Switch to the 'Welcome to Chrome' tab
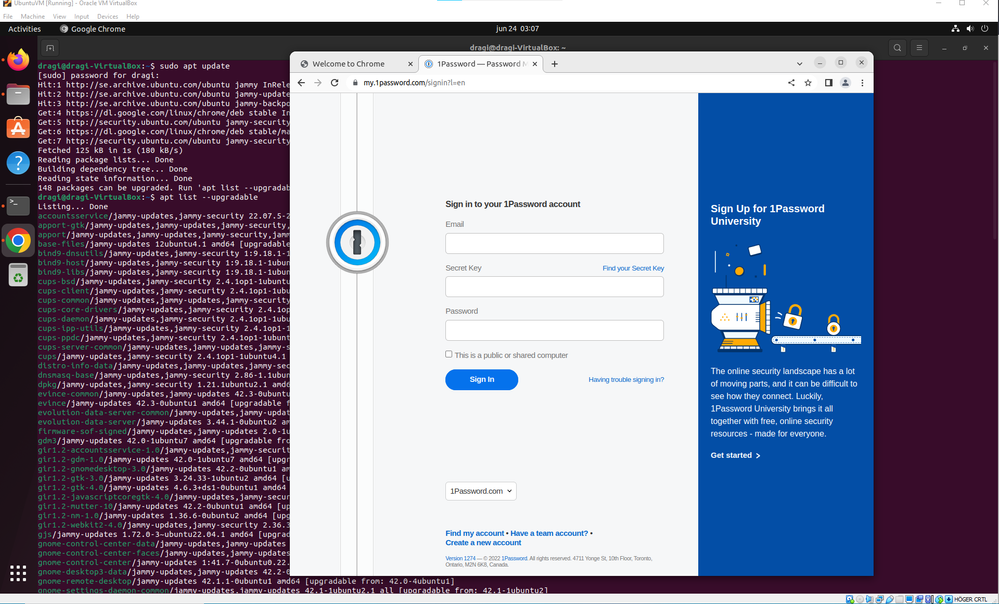The image size is (999, 604). 348,64
